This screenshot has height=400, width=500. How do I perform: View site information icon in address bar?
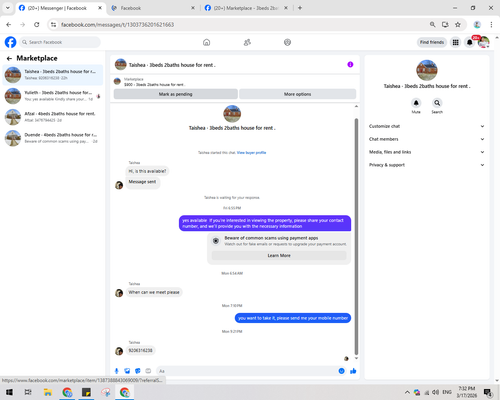point(53,24)
